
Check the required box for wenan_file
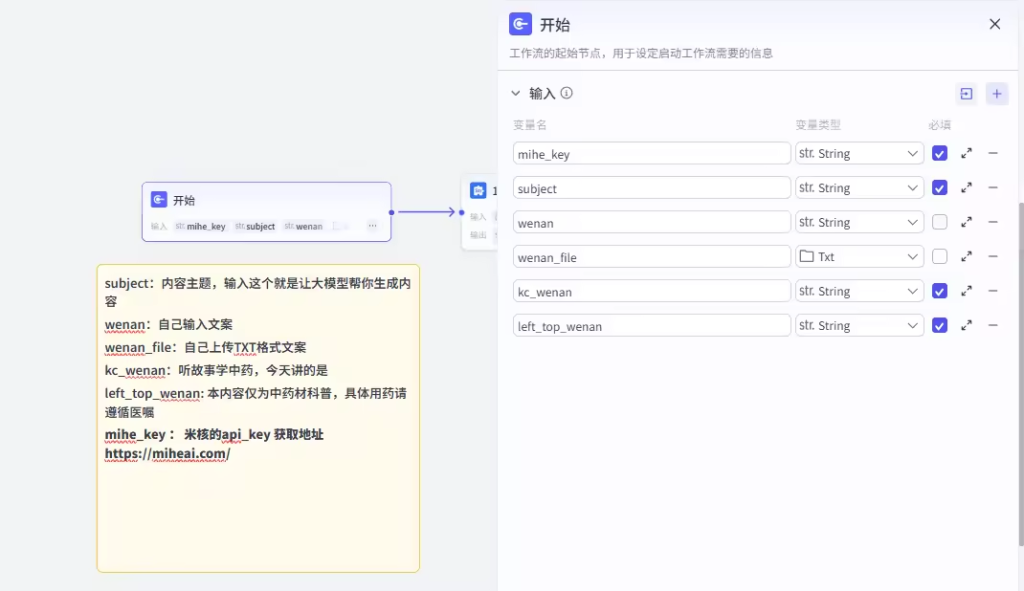click(939, 256)
